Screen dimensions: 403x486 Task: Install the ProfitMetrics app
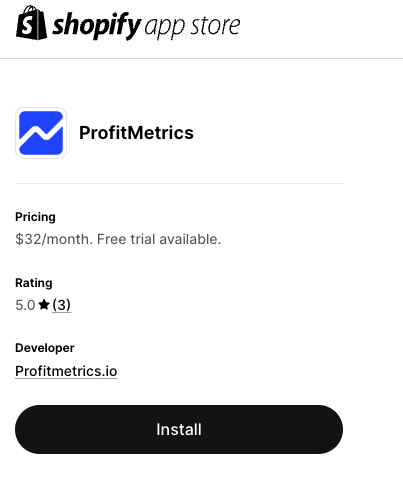point(179,429)
